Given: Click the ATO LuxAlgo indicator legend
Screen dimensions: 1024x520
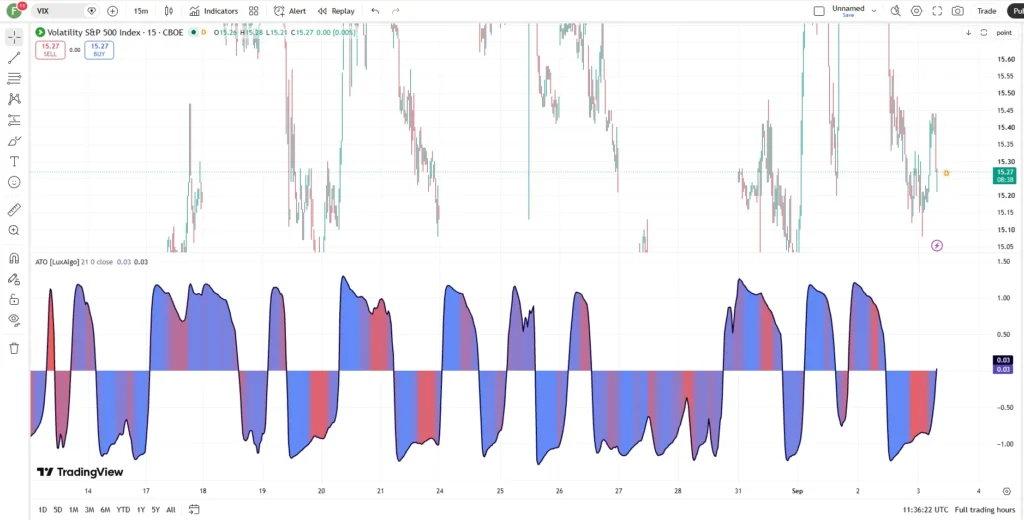Looking at the screenshot, I should tap(57, 262).
